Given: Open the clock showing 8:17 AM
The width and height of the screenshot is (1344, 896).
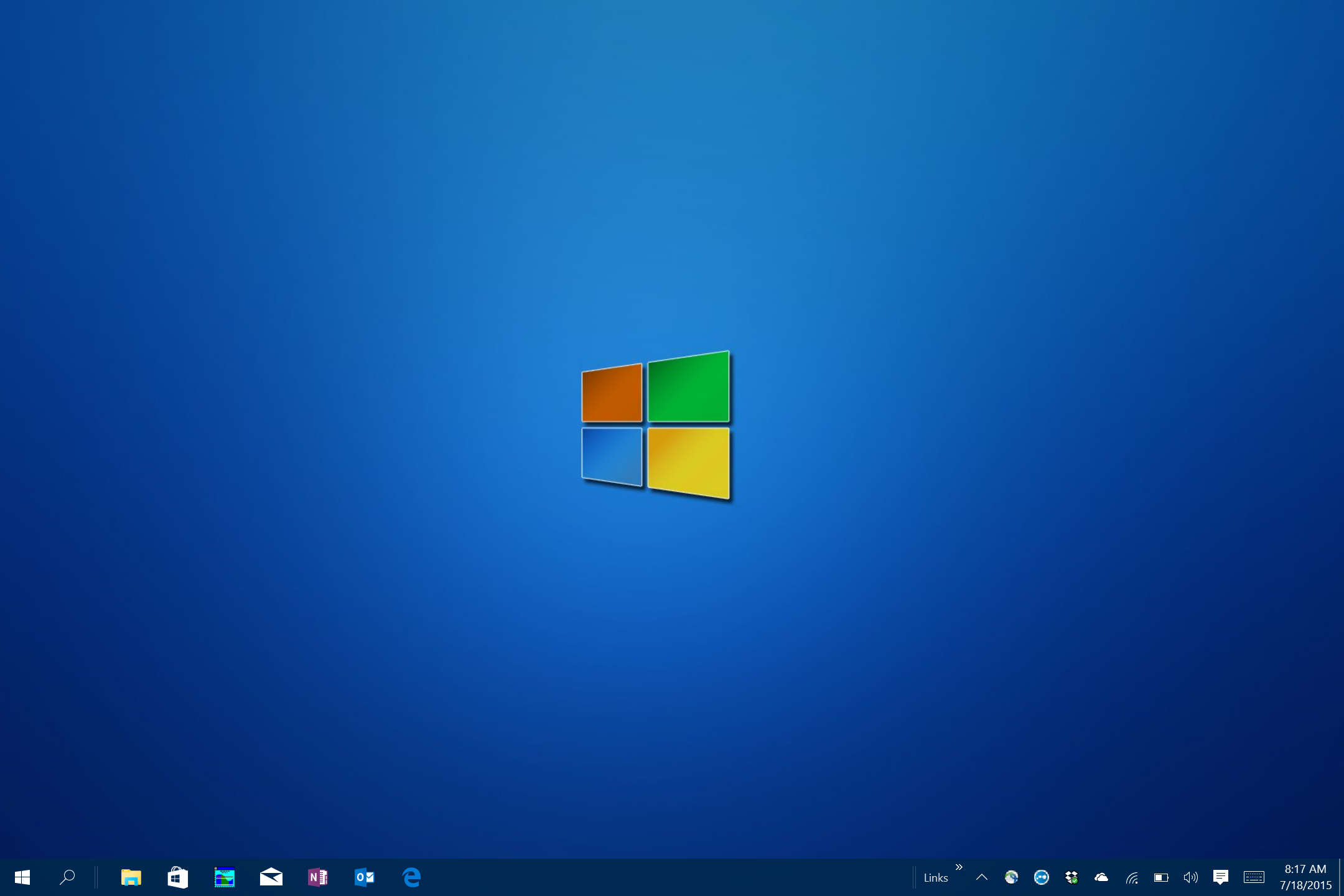Looking at the screenshot, I should pyautogui.click(x=1305, y=877).
